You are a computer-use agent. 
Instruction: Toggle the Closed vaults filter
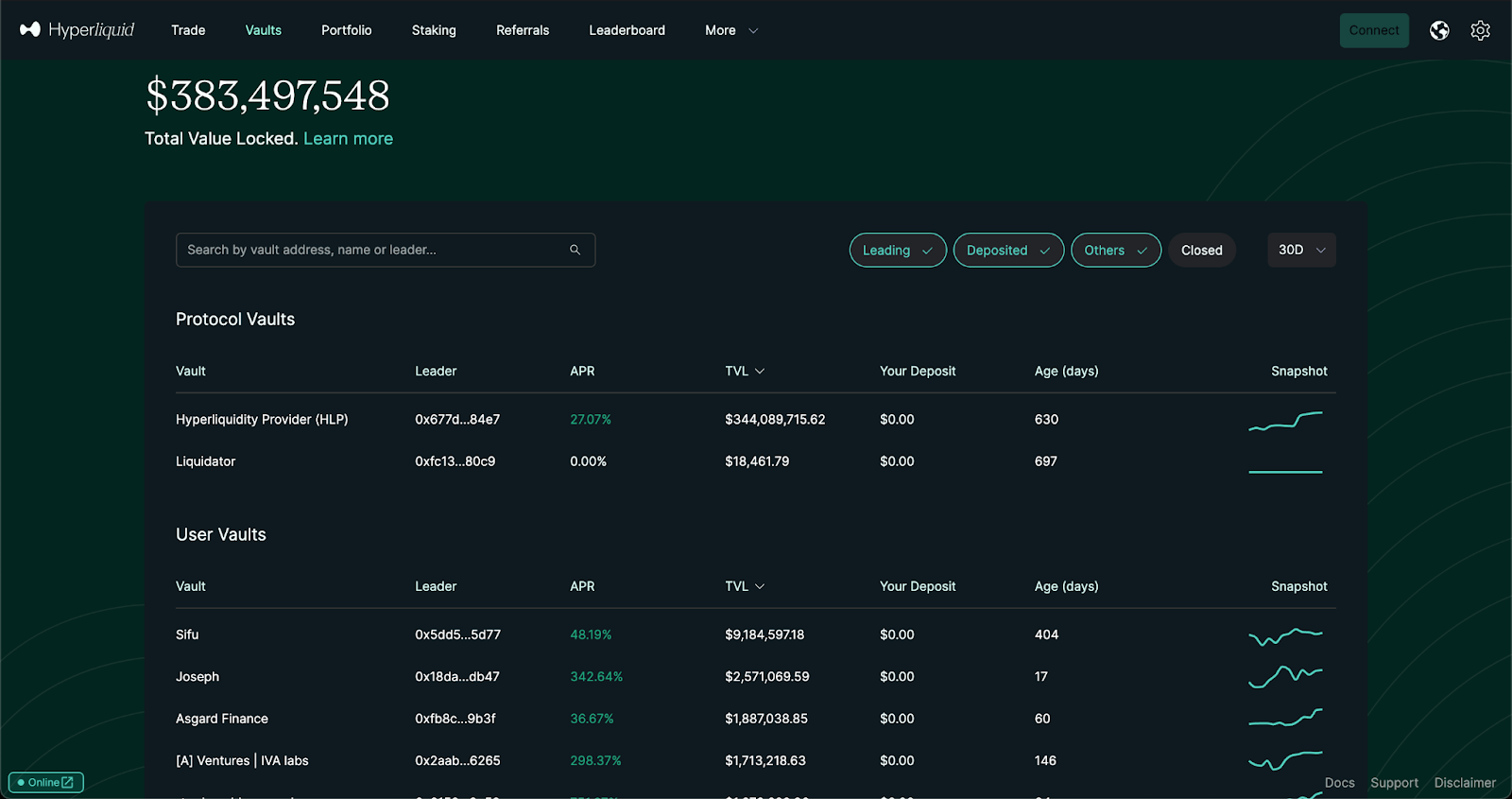click(1202, 250)
